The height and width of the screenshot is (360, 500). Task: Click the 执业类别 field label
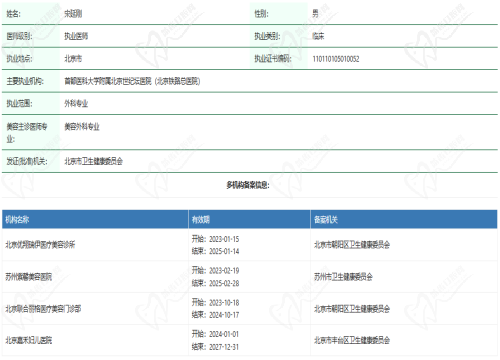pyautogui.click(x=267, y=36)
